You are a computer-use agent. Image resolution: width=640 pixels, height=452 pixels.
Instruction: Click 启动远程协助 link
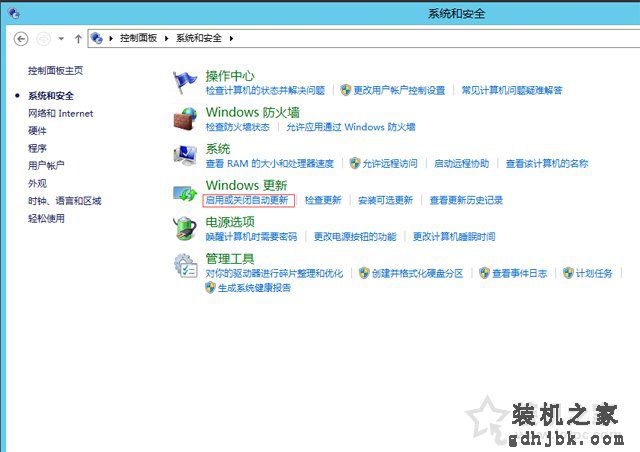(461, 164)
